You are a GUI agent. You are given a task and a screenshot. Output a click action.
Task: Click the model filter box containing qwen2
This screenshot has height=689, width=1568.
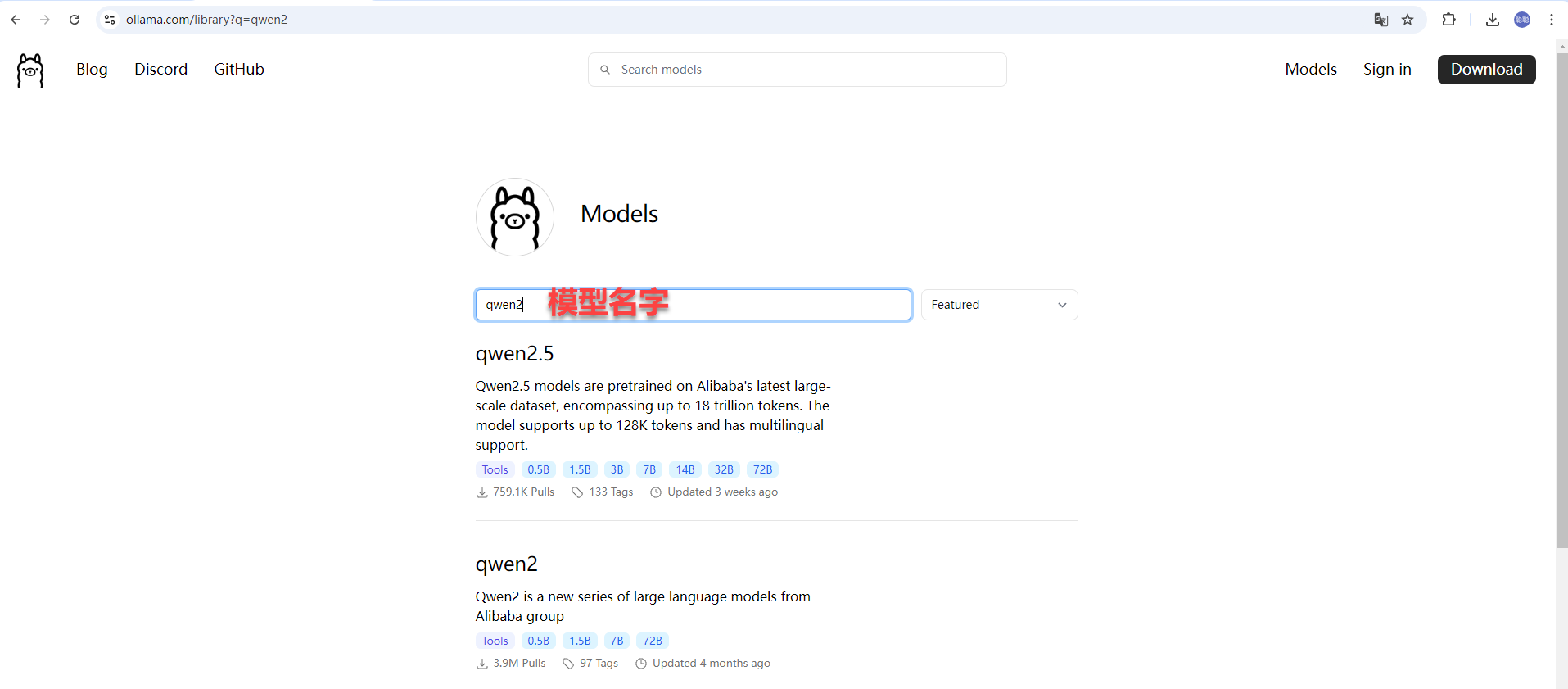tap(694, 305)
